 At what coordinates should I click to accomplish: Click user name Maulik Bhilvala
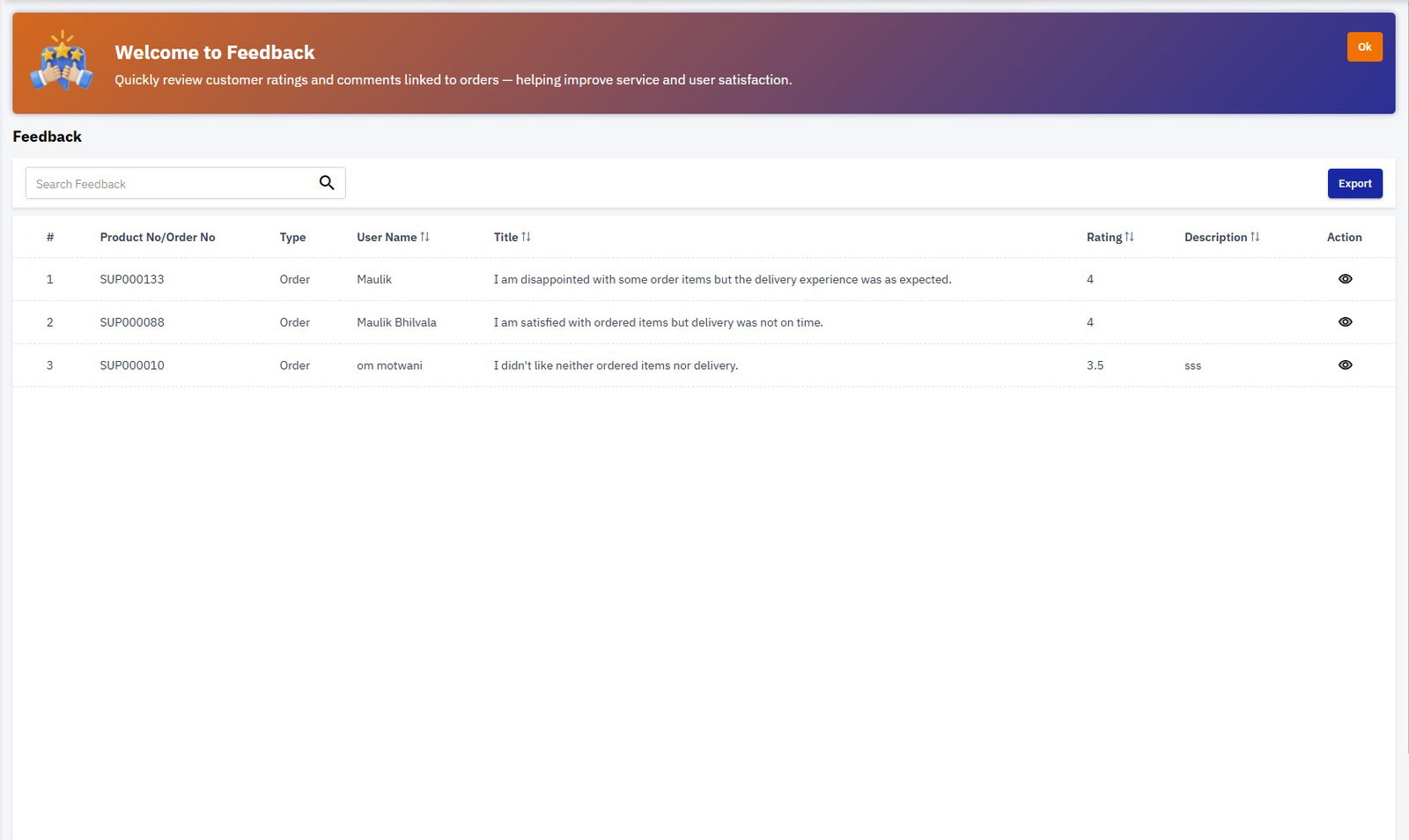[x=396, y=322]
